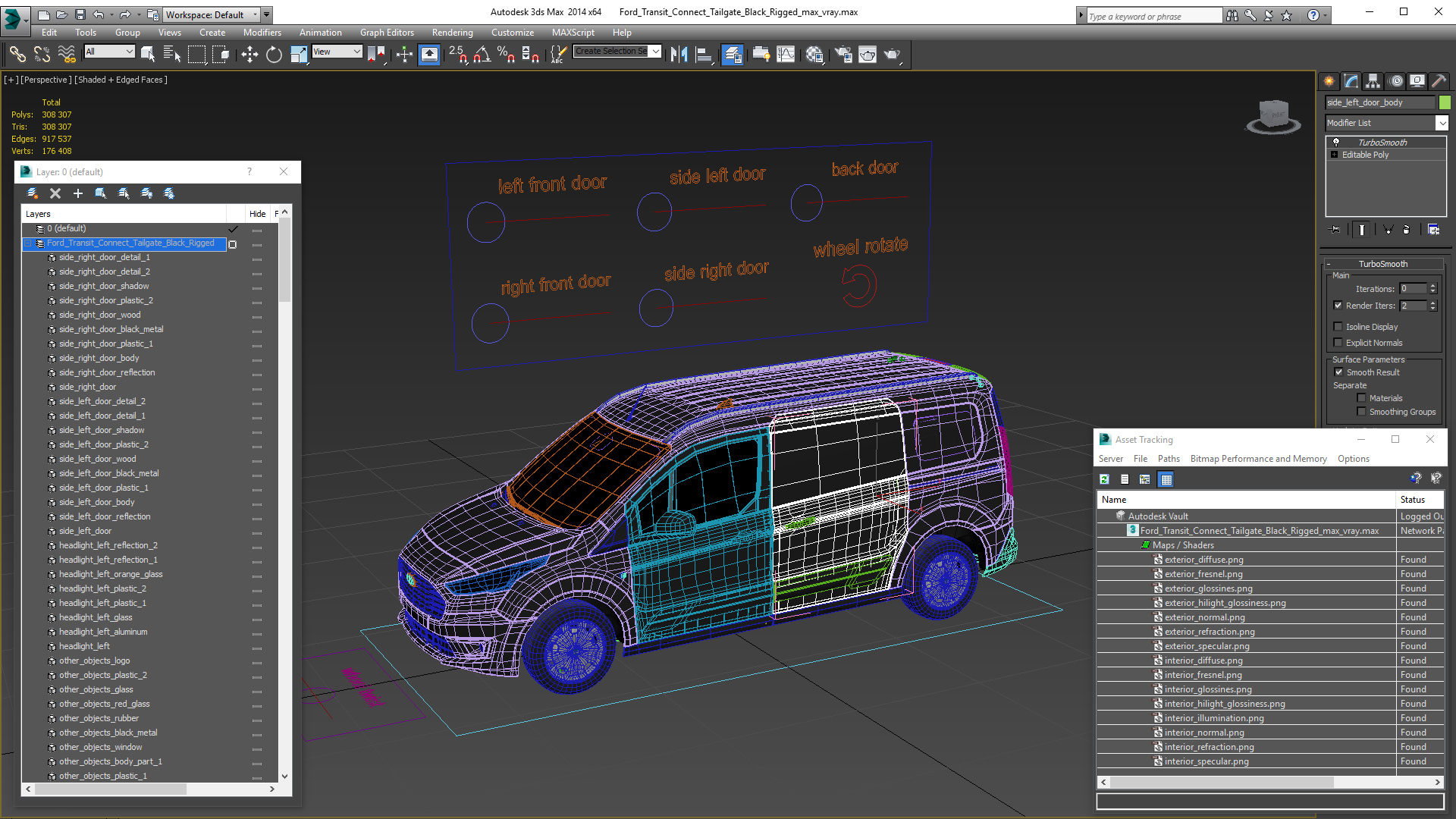Image resolution: width=1456 pixels, height=819 pixels.
Task: Open the Material Editor
Action: pyautogui.click(x=814, y=54)
